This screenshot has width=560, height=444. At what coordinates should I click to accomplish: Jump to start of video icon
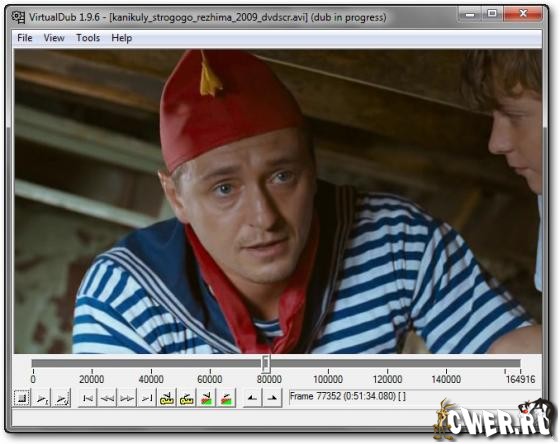(x=87, y=398)
